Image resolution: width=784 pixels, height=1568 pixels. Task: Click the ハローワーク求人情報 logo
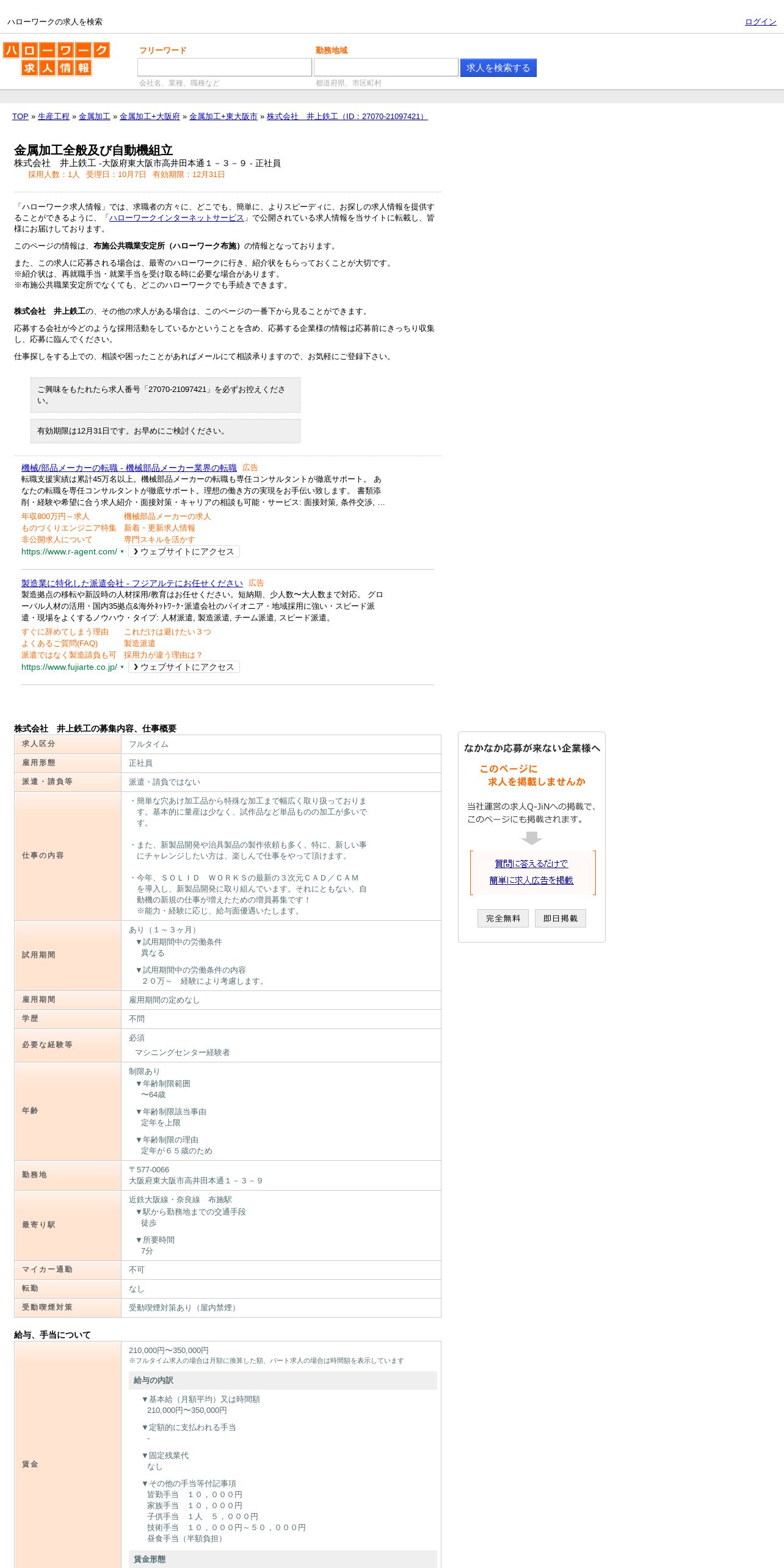coord(56,59)
